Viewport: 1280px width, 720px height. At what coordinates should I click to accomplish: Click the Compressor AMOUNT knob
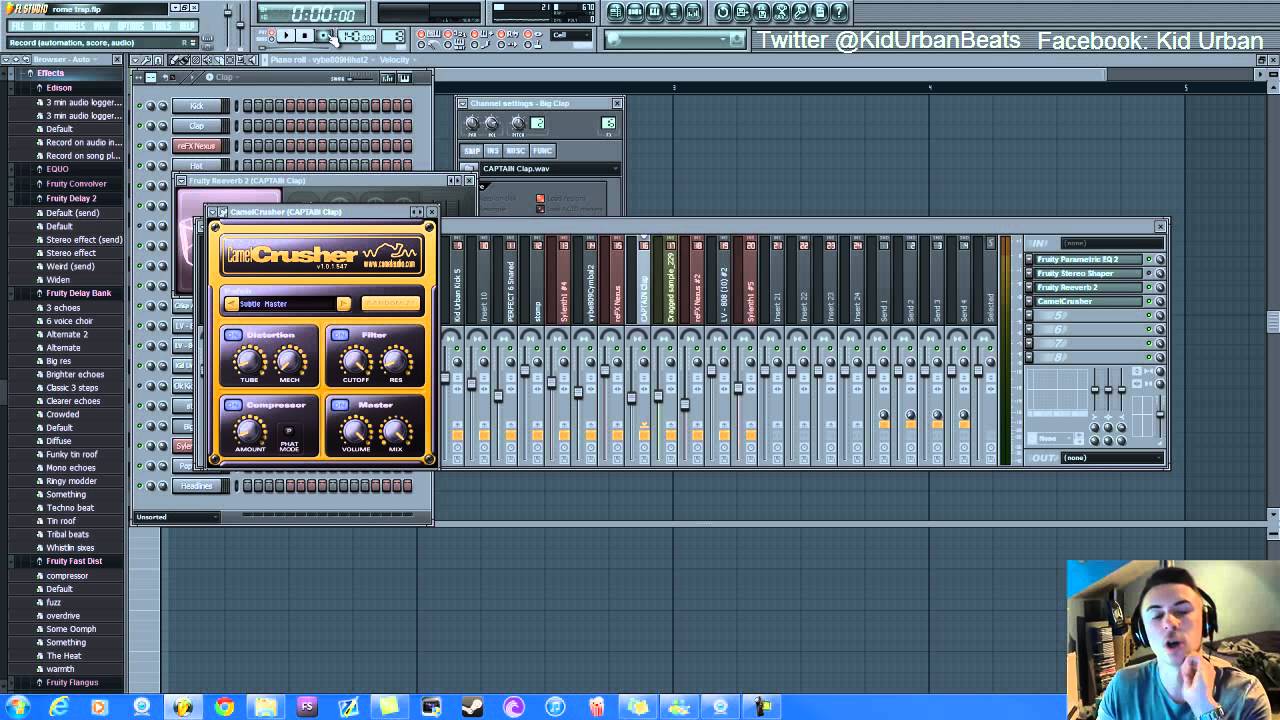click(249, 431)
